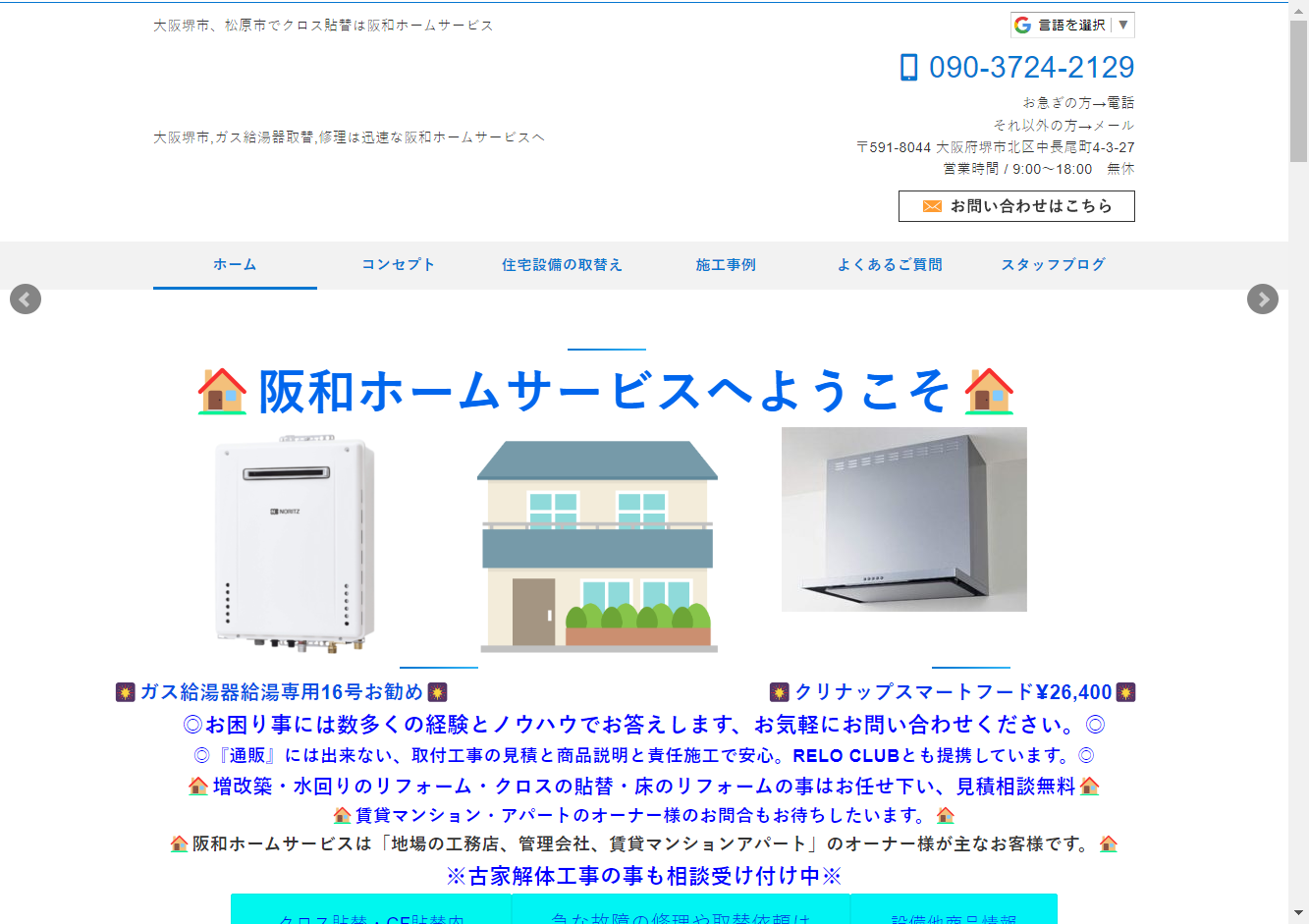
Task: Go to 住宅設備の取替え page
Action: [563, 265]
